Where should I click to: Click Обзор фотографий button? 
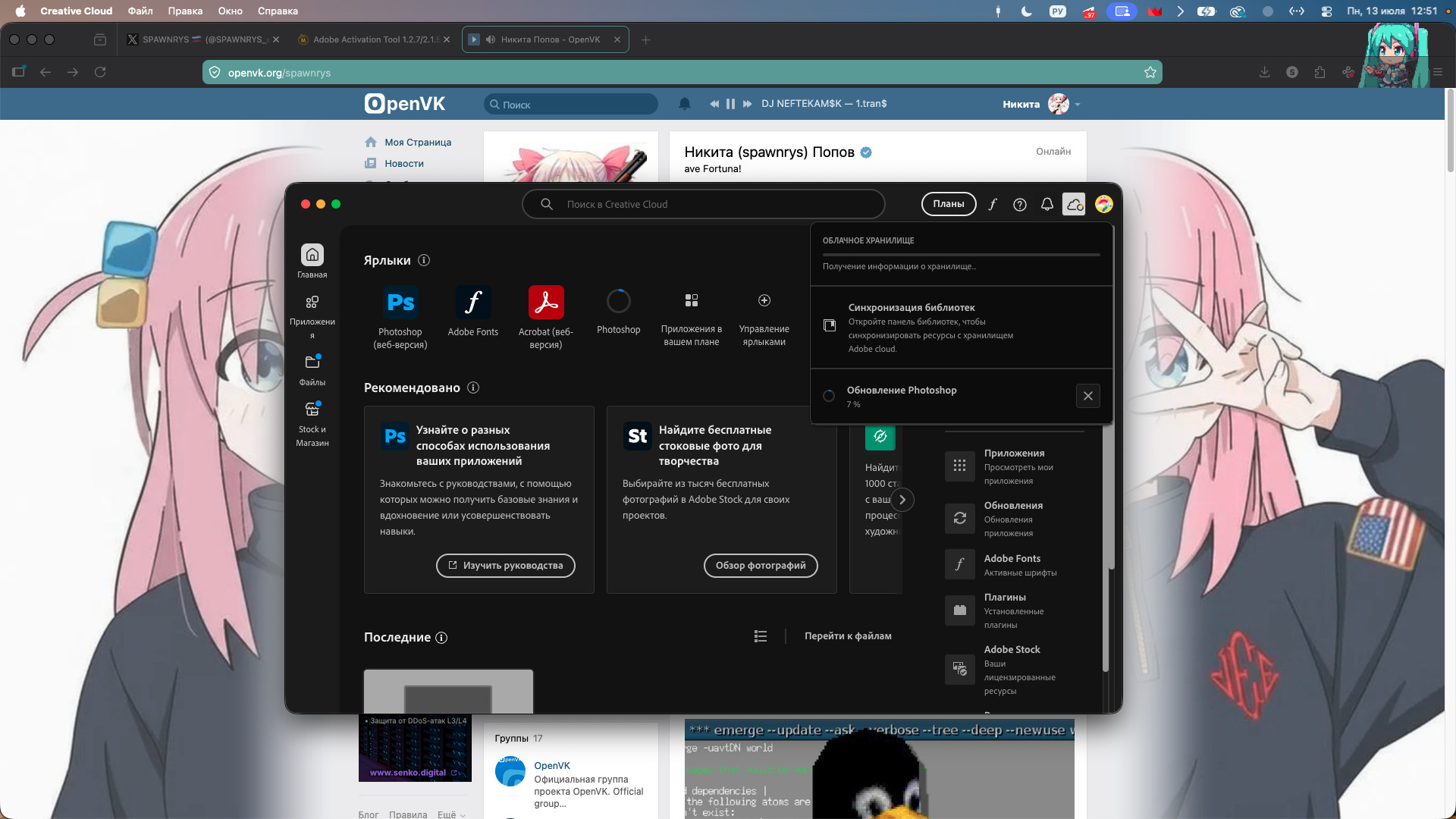point(761,566)
